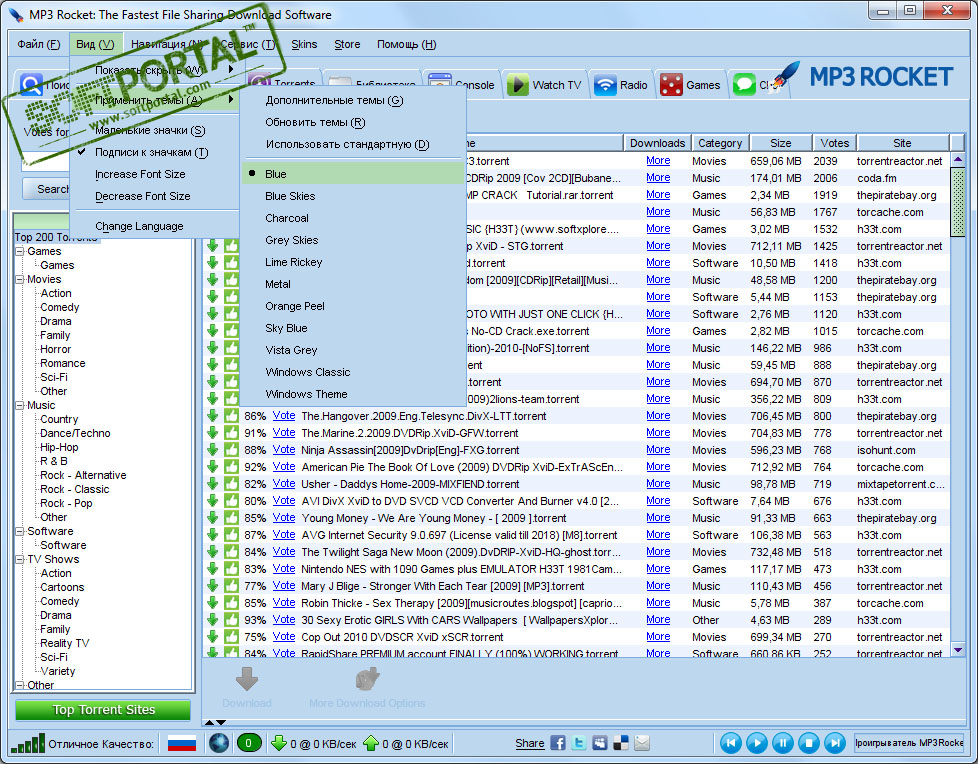
Task: Click previous track player button
Action: (731, 743)
